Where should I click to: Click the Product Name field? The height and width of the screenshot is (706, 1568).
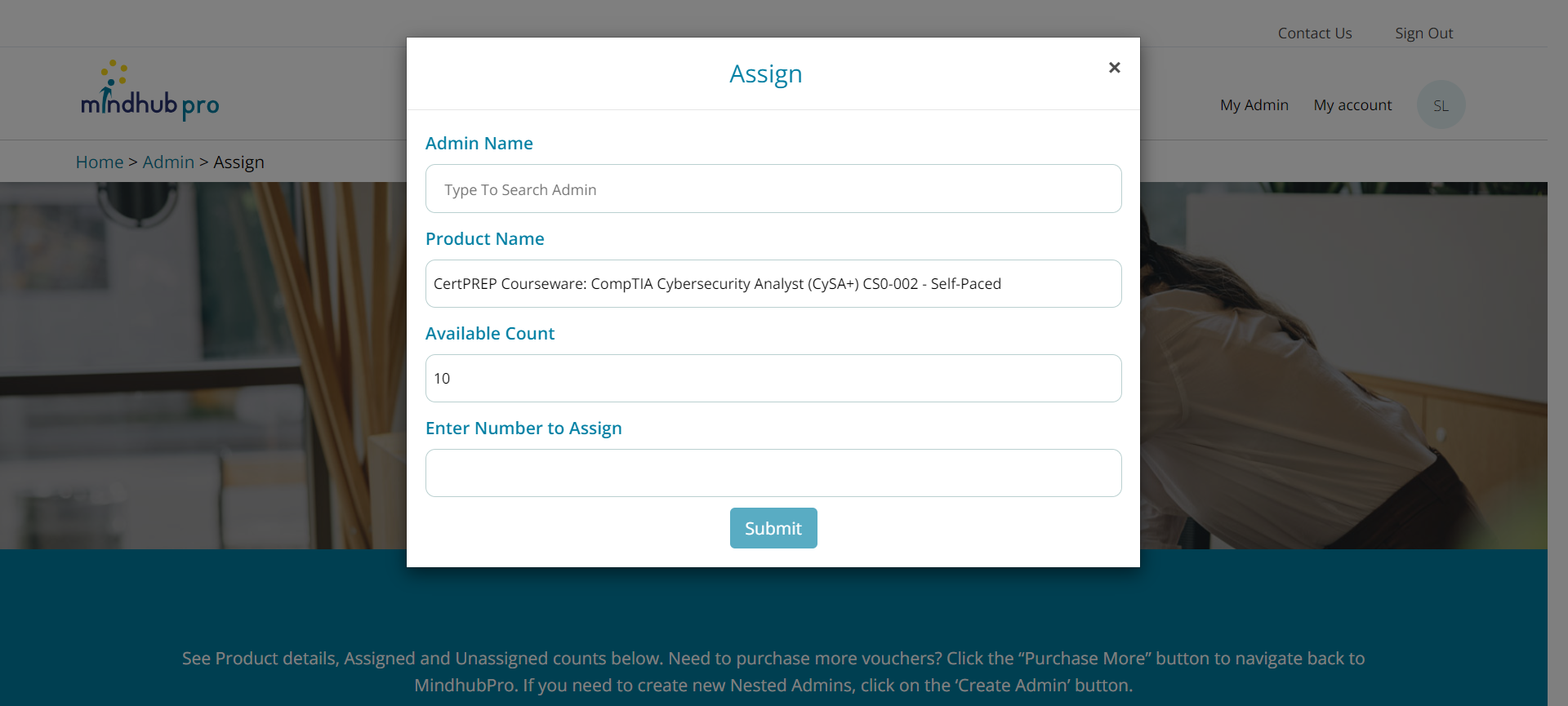pos(773,284)
